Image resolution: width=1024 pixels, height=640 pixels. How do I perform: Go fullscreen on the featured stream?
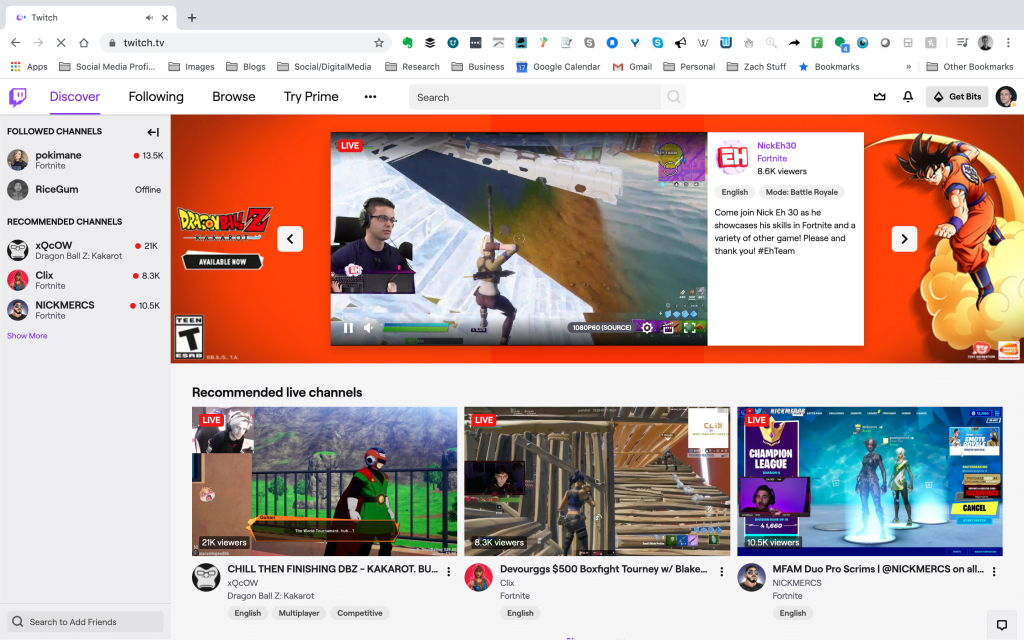pyautogui.click(x=690, y=328)
